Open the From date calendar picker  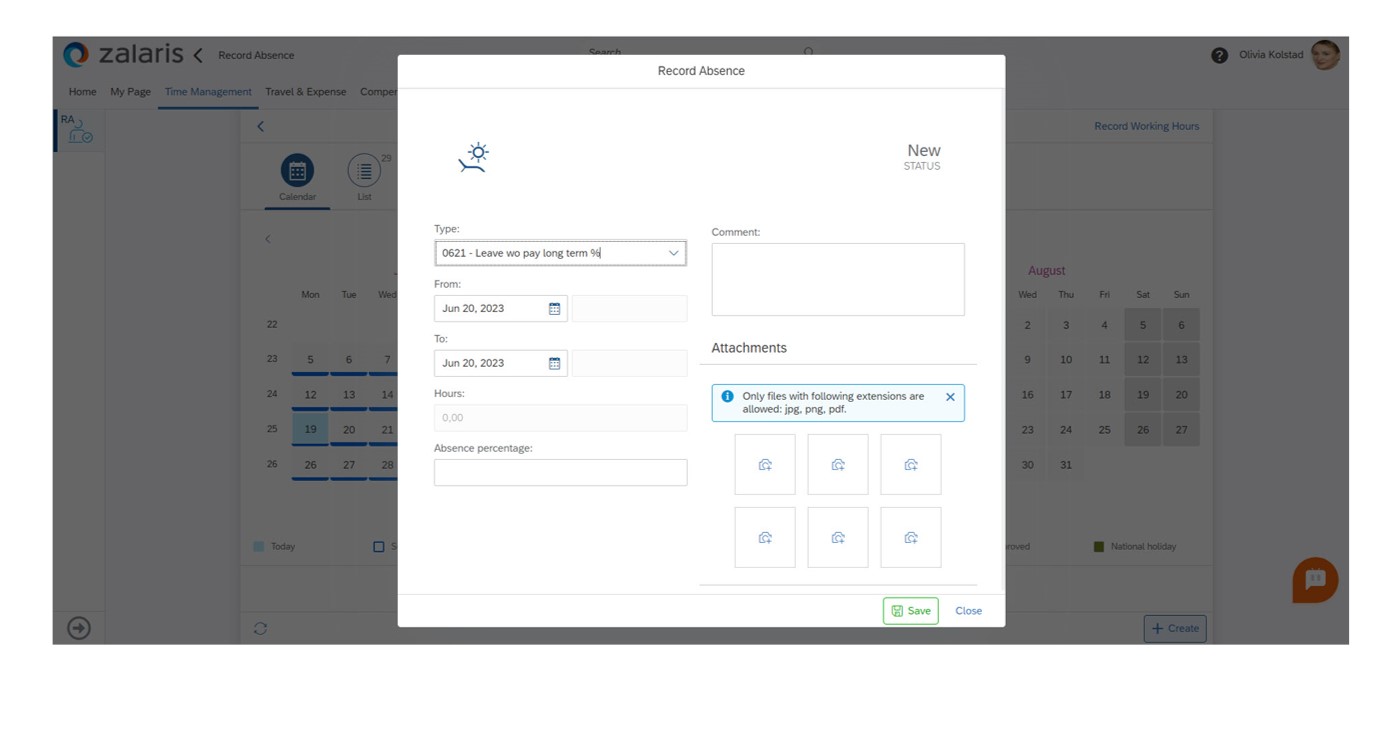click(x=554, y=309)
